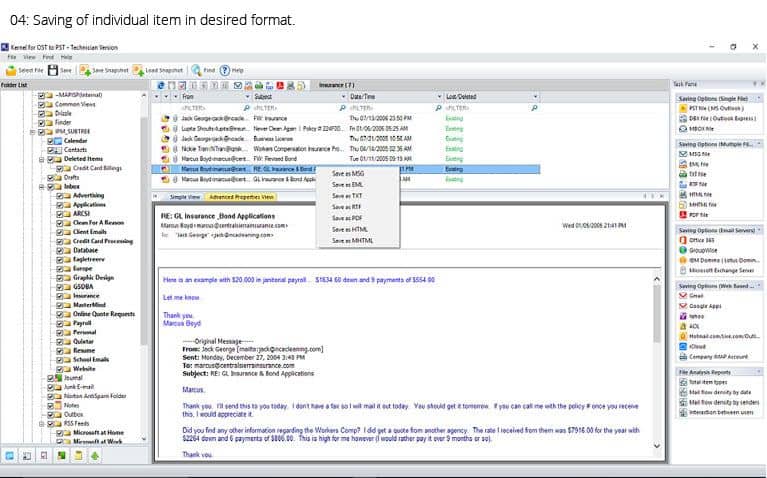Choose Yahoo web based option
This screenshot has height=478, width=767.
[692, 317]
